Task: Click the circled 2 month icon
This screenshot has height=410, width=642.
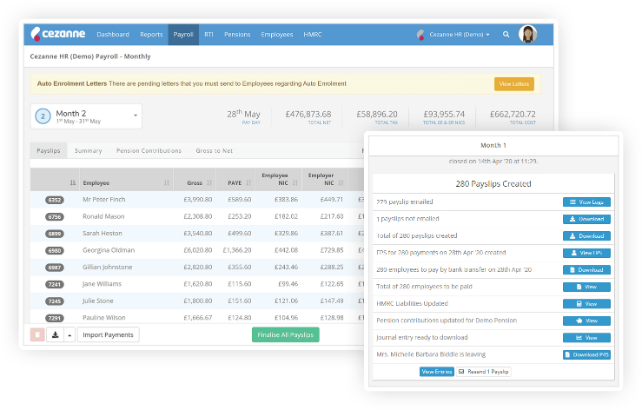Action: pos(43,116)
